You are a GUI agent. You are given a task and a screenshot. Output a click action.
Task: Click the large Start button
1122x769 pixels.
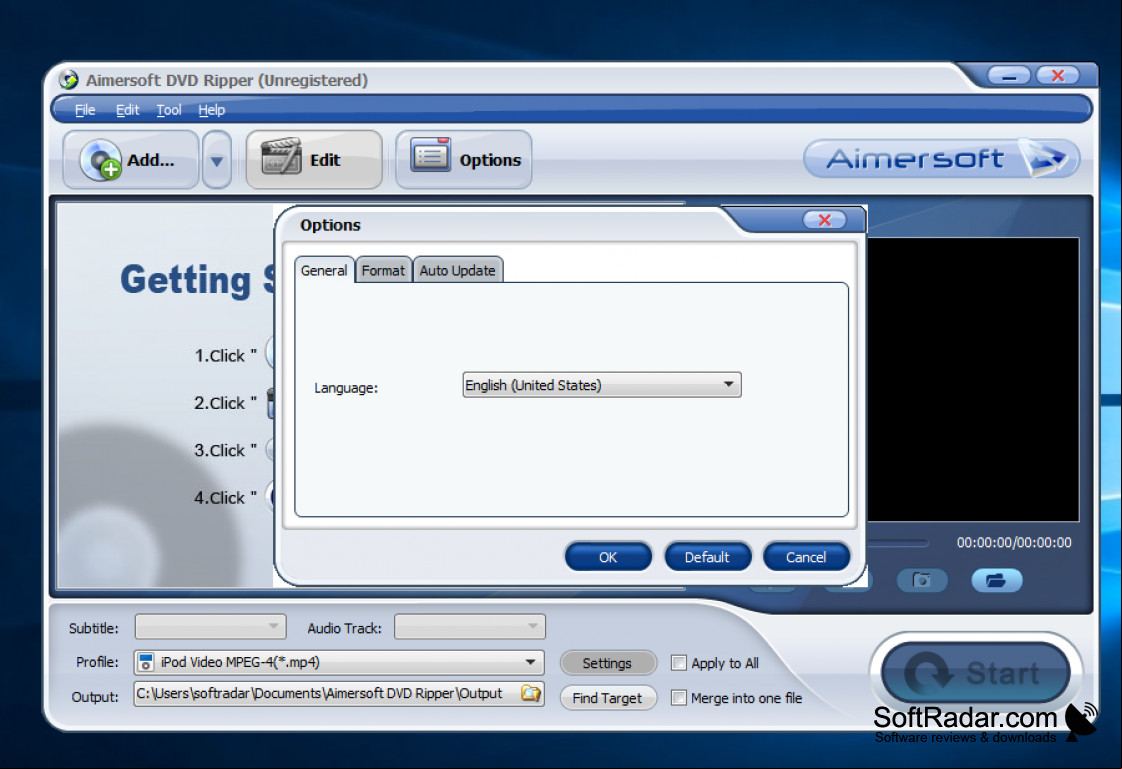point(976,672)
